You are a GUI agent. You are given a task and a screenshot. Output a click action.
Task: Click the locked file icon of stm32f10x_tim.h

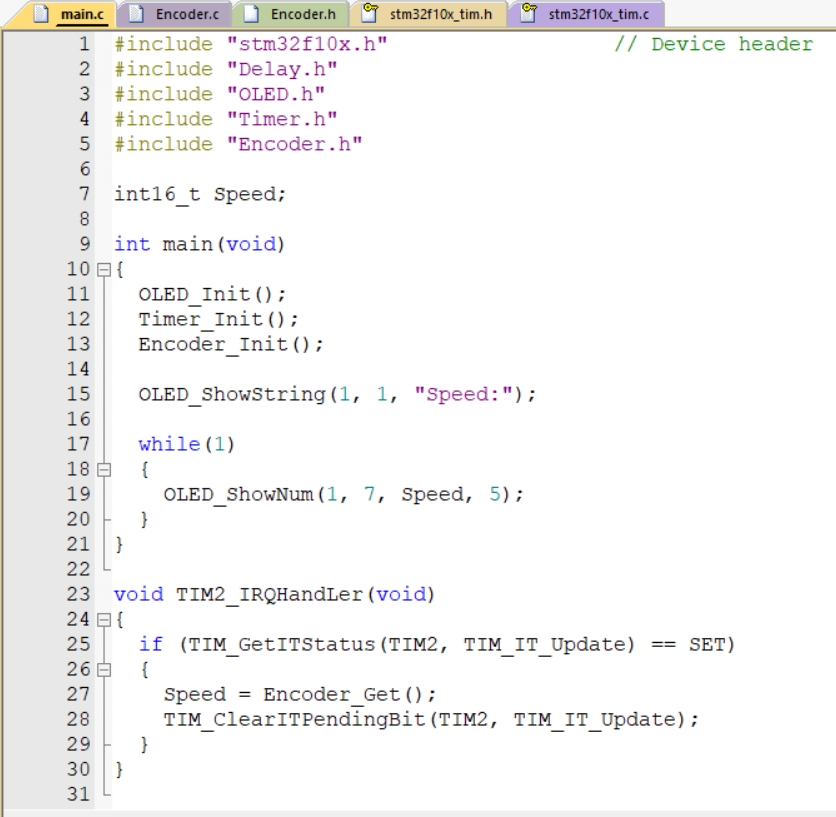tap(369, 13)
